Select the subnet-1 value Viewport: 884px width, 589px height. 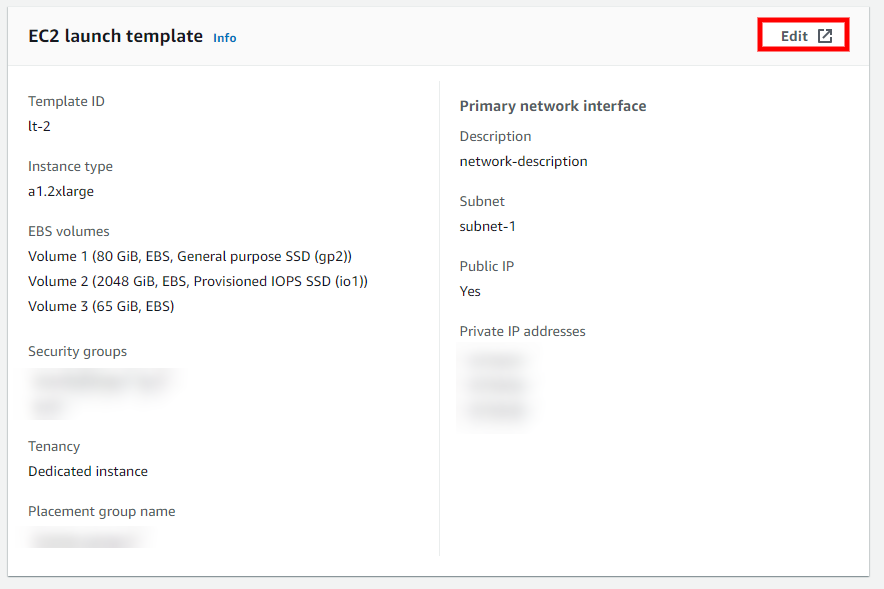(x=487, y=226)
